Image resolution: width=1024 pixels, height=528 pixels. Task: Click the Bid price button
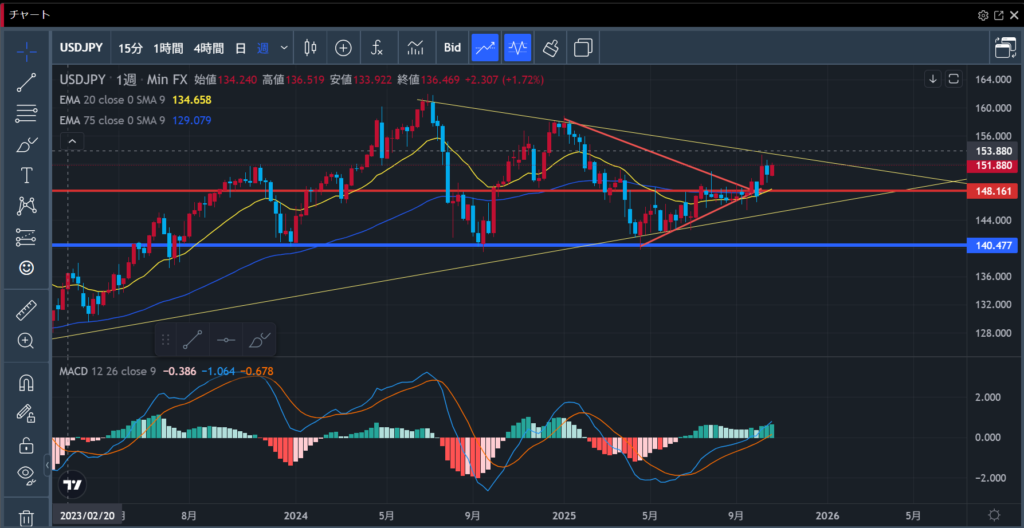point(452,47)
